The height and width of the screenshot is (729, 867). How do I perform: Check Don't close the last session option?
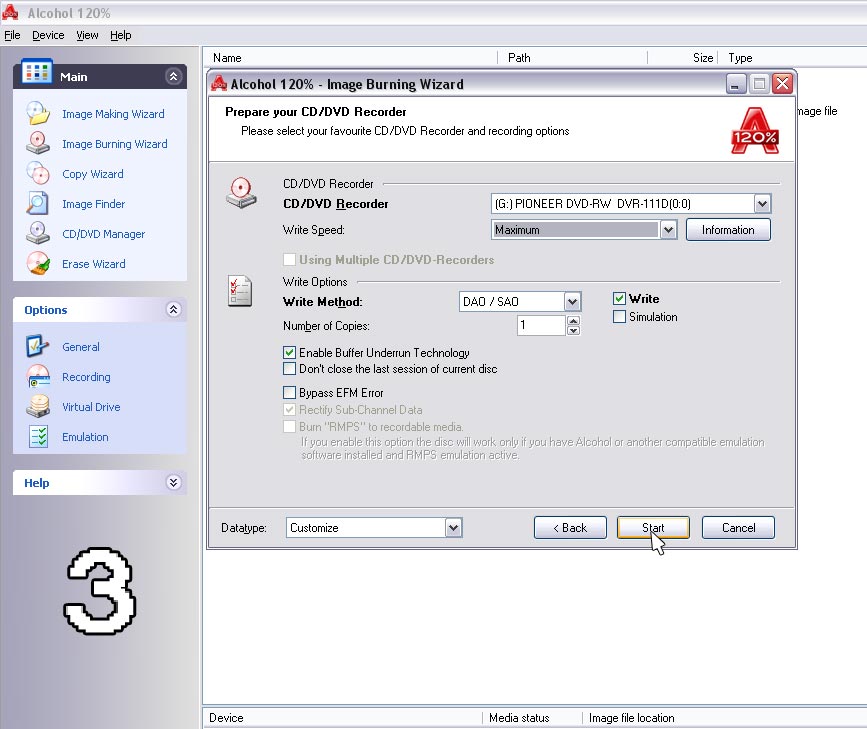289,368
